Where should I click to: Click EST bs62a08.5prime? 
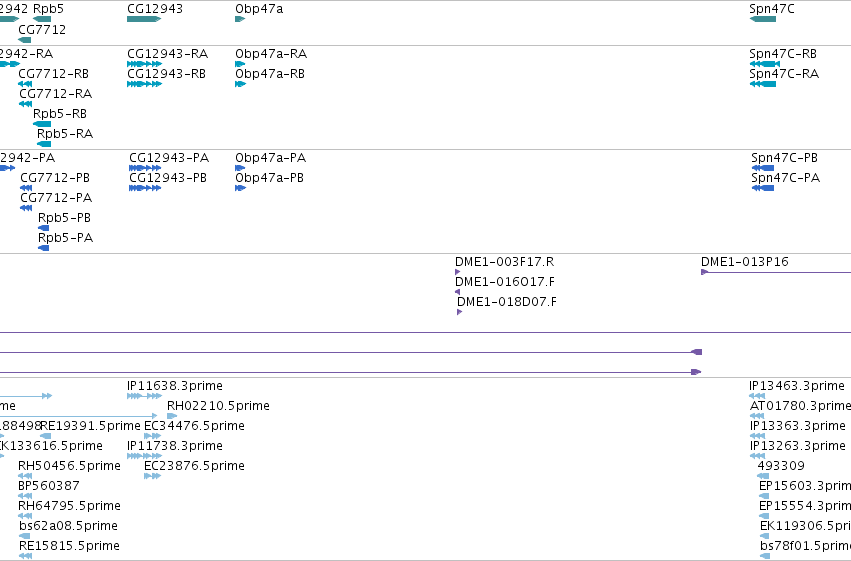point(24,537)
